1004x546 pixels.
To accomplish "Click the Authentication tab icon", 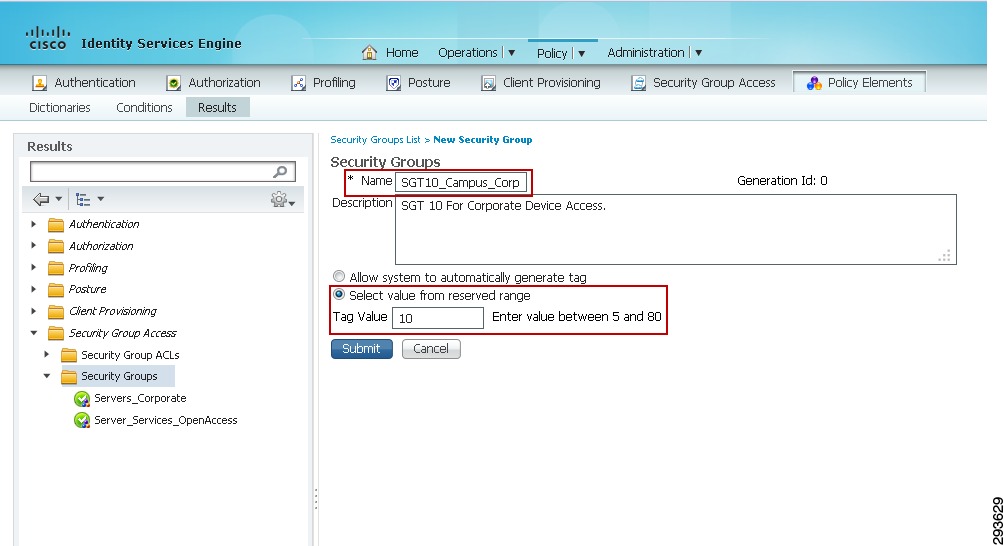I will (x=40, y=83).
